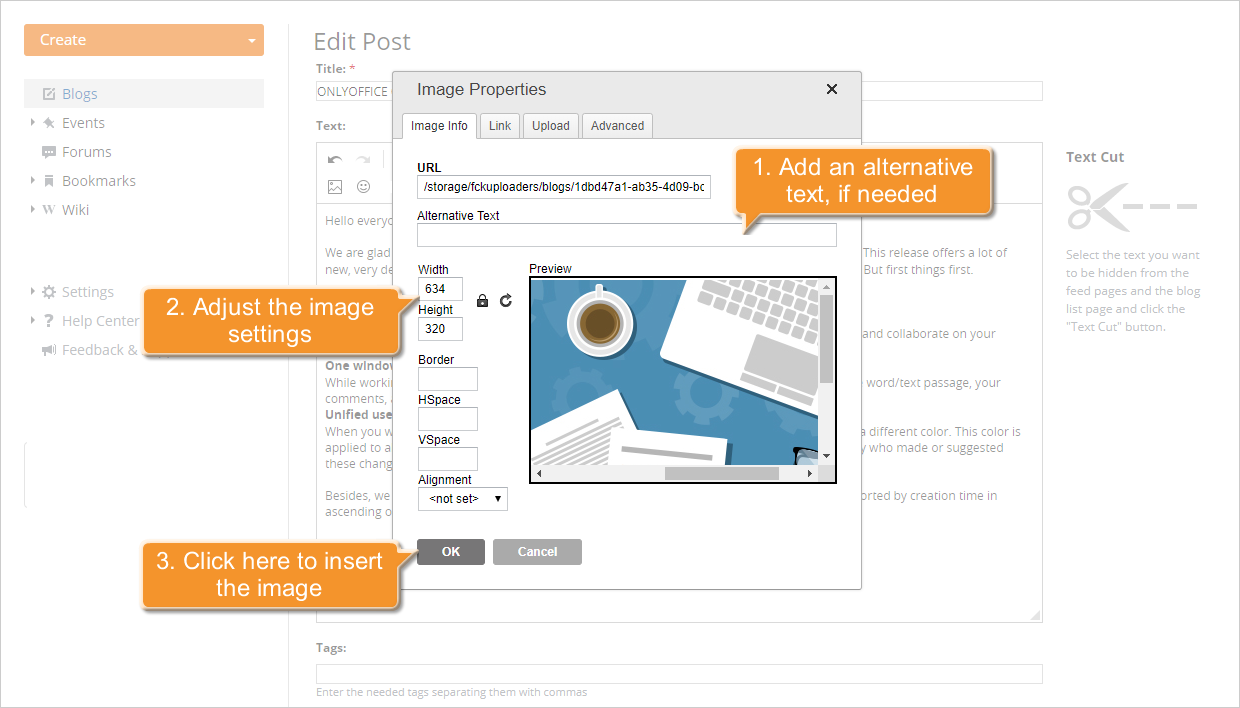Open the Alignment dropdown
The width and height of the screenshot is (1240, 708).
pyautogui.click(x=462, y=498)
